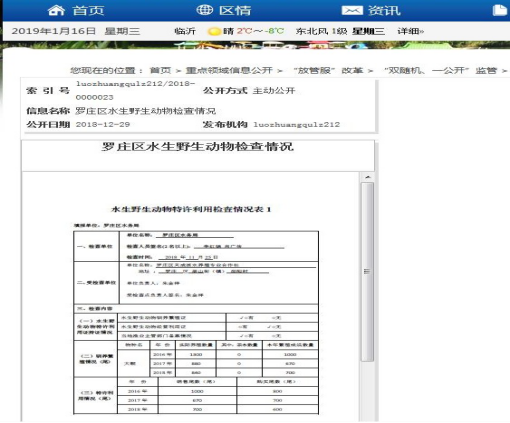Open the 首页 navigation tab

click(88, 10)
